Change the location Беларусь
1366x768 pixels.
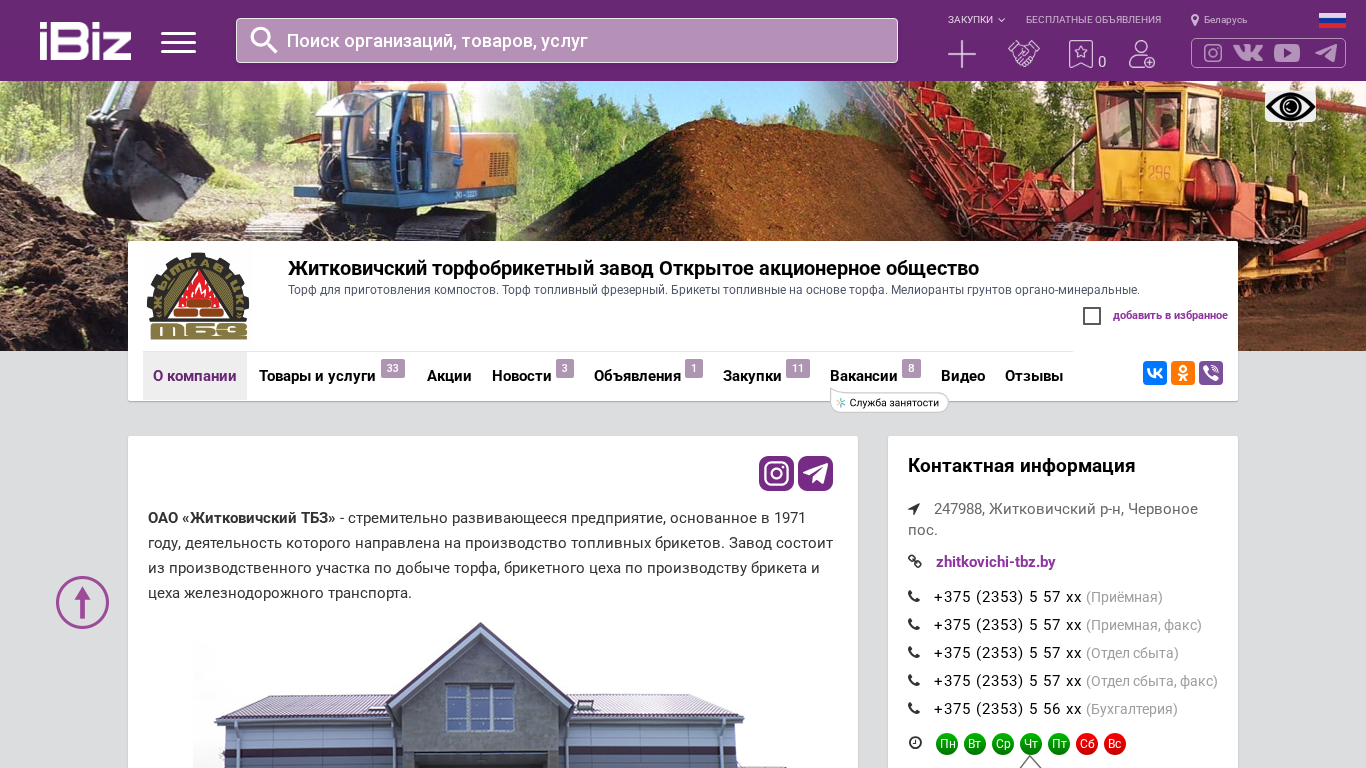coord(1219,20)
